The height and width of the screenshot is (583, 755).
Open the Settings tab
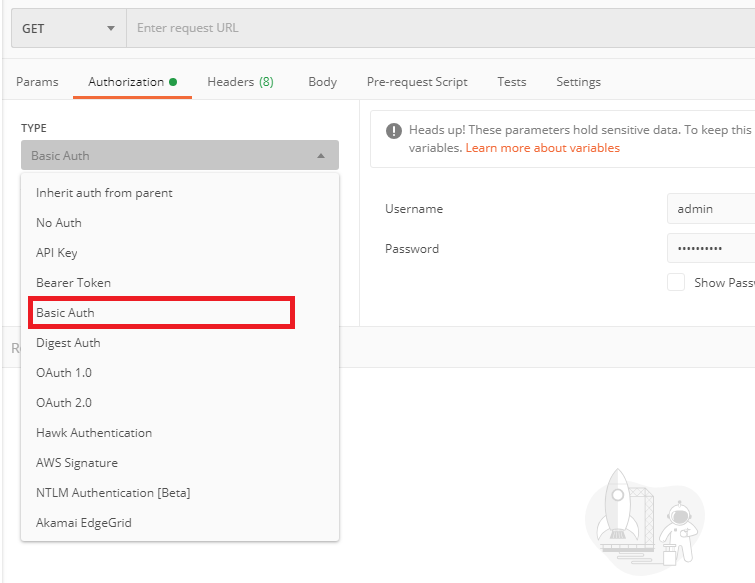pyautogui.click(x=578, y=82)
